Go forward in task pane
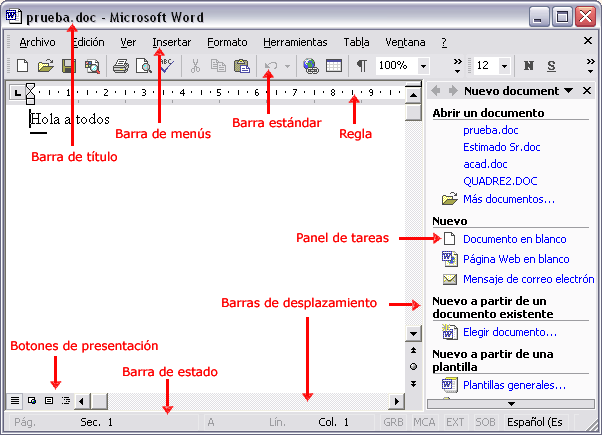This screenshot has width=602, height=435. 453,91
